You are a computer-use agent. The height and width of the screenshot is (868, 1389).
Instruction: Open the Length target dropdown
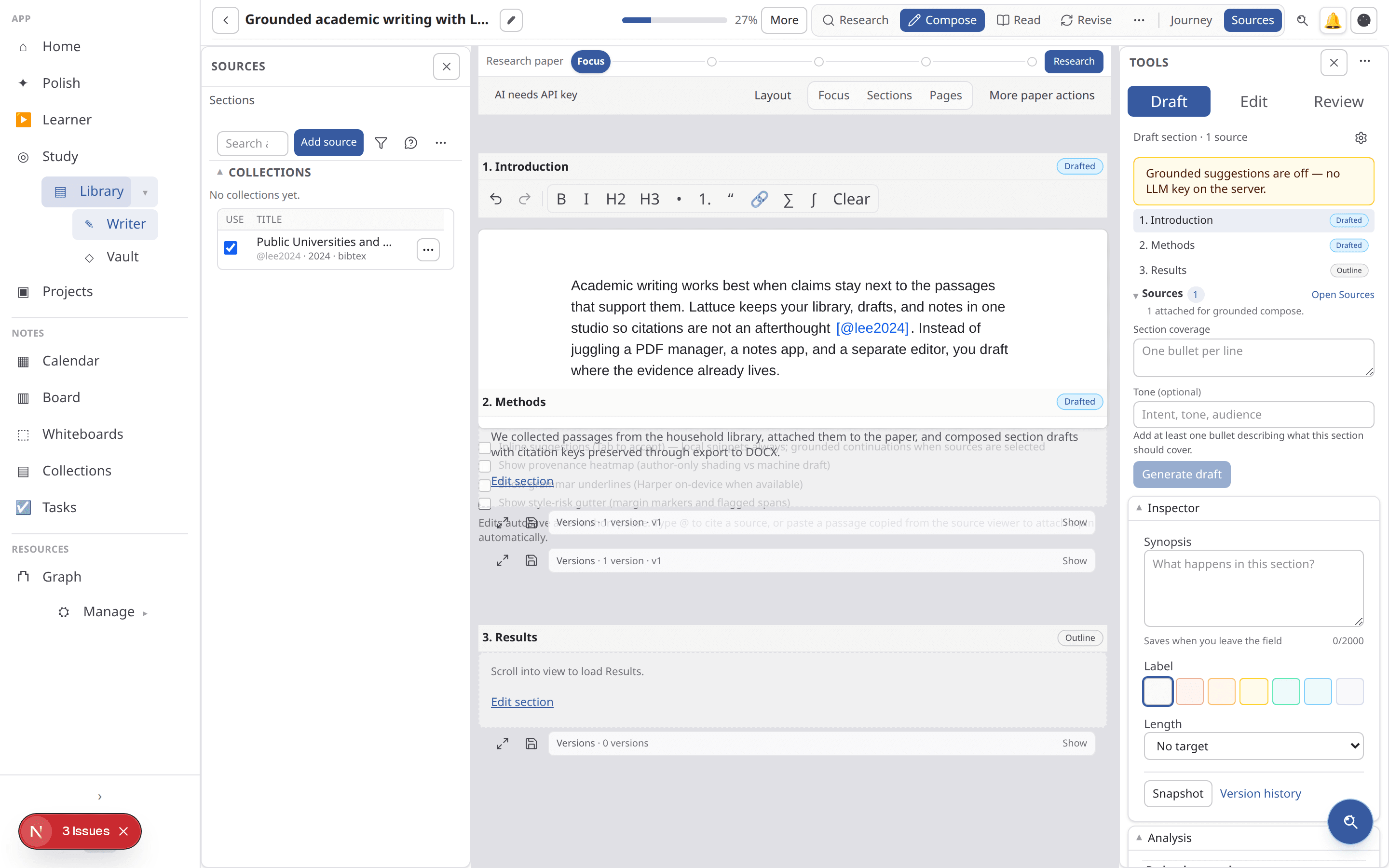coord(1253,746)
